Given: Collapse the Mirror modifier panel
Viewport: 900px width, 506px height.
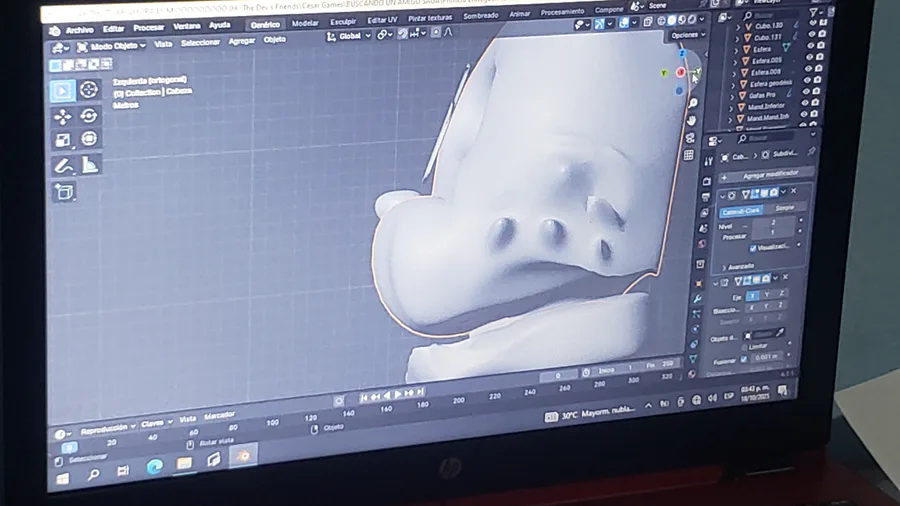Looking at the screenshot, I should 716,282.
